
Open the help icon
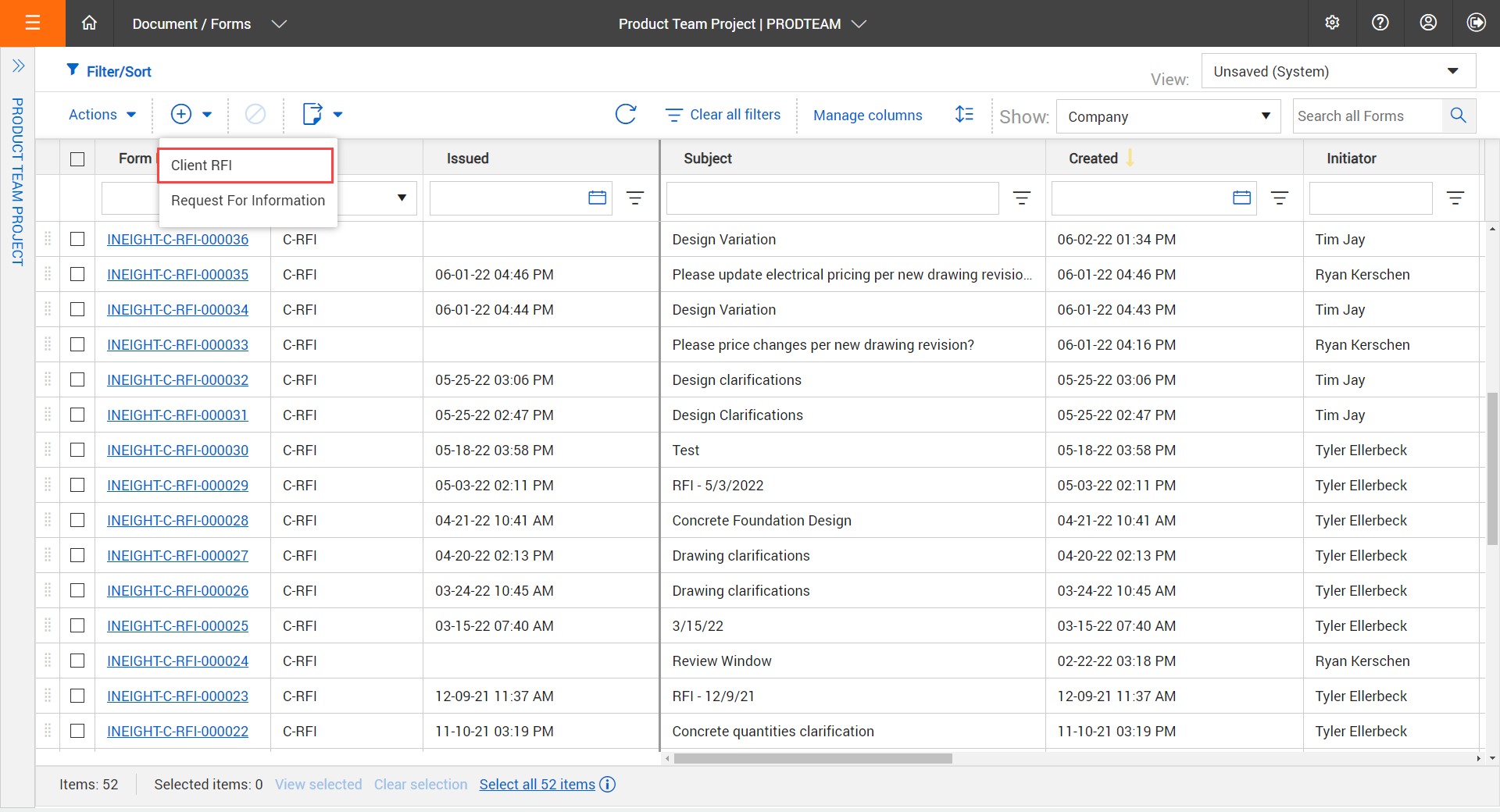[1380, 23]
